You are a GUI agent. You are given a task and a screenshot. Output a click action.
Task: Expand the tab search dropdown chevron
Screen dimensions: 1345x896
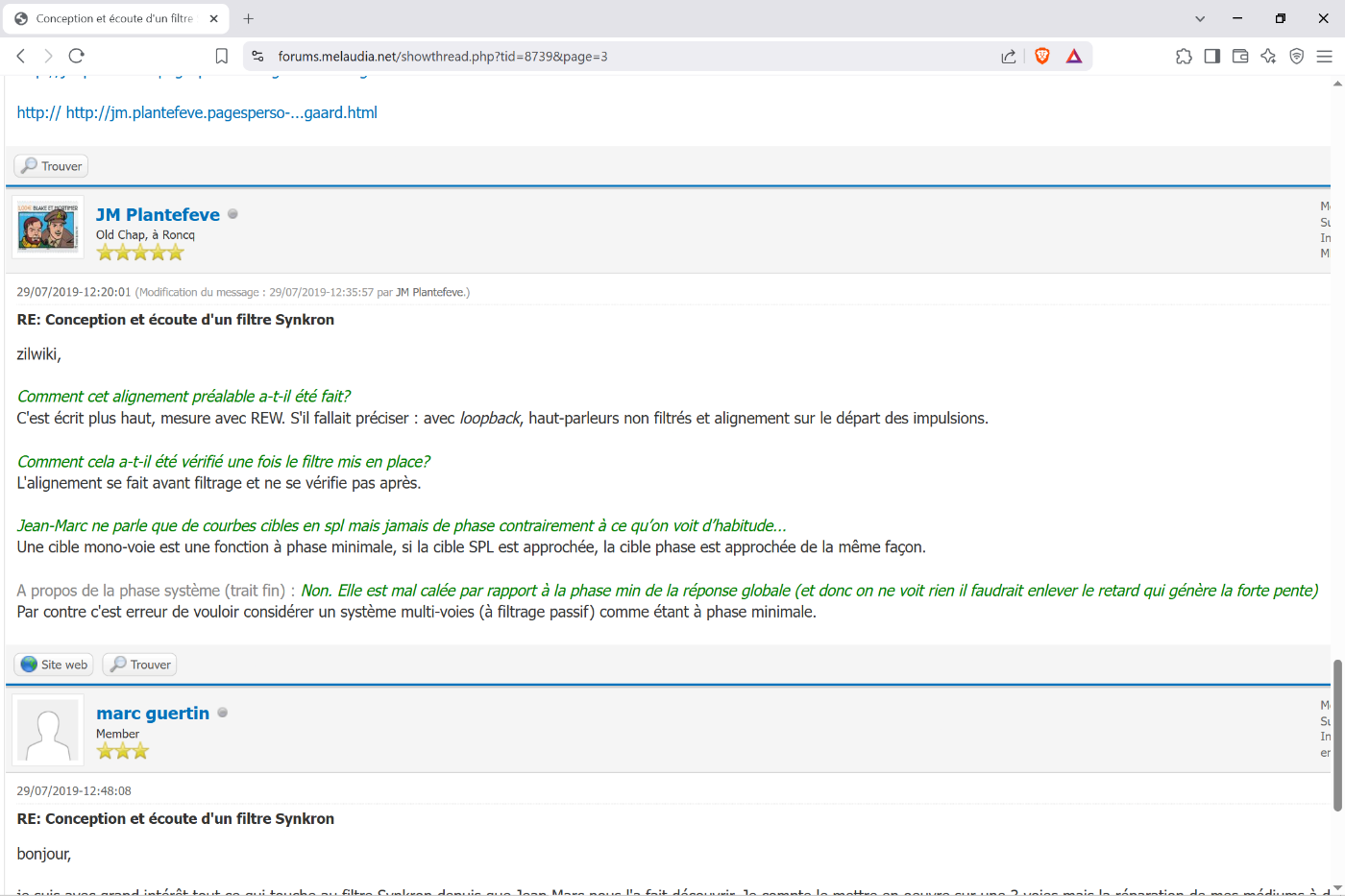click(x=1200, y=18)
